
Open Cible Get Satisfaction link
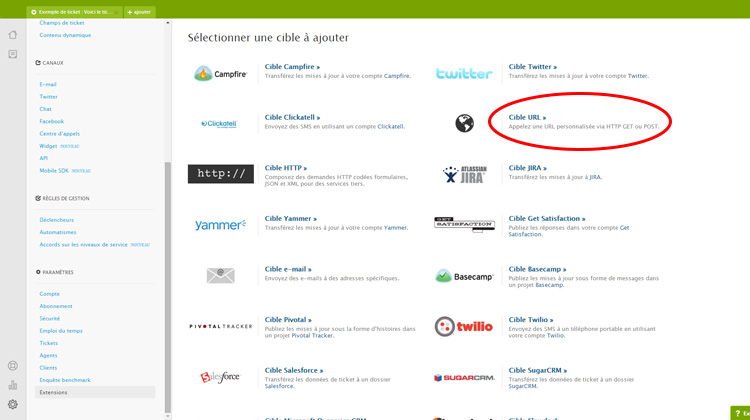[x=547, y=219]
